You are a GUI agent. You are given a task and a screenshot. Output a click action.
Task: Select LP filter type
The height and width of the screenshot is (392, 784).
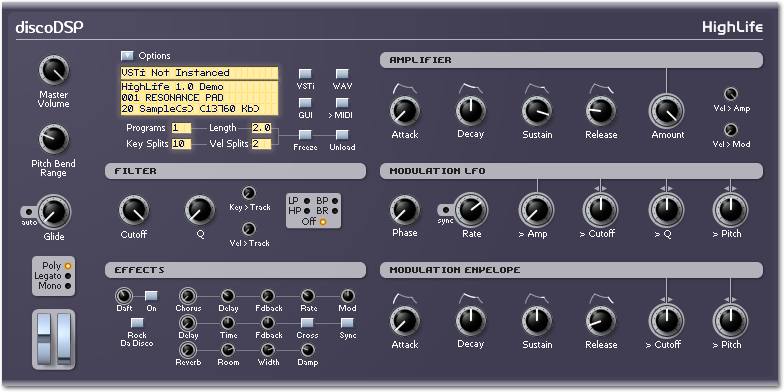point(306,201)
